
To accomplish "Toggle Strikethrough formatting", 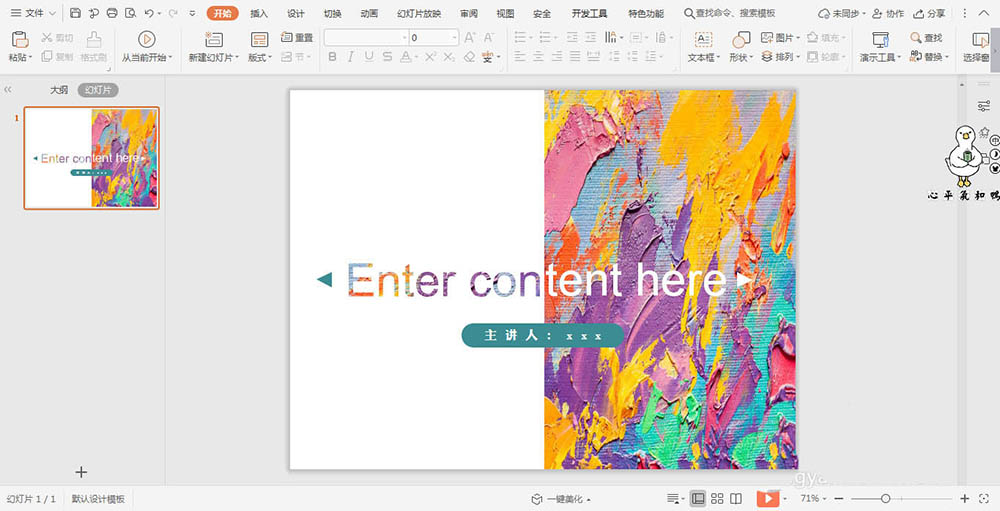I will 387,57.
